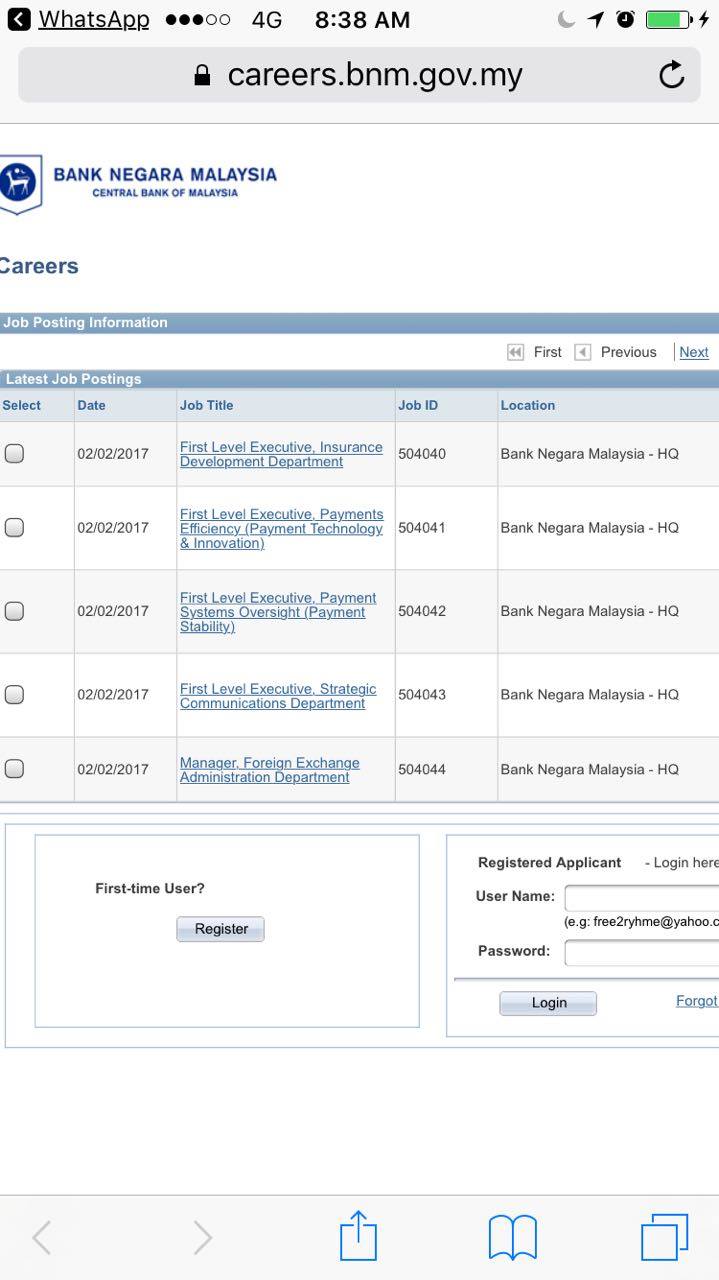Click the Careers page heading
This screenshot has width=719, height=1280.
38,266
